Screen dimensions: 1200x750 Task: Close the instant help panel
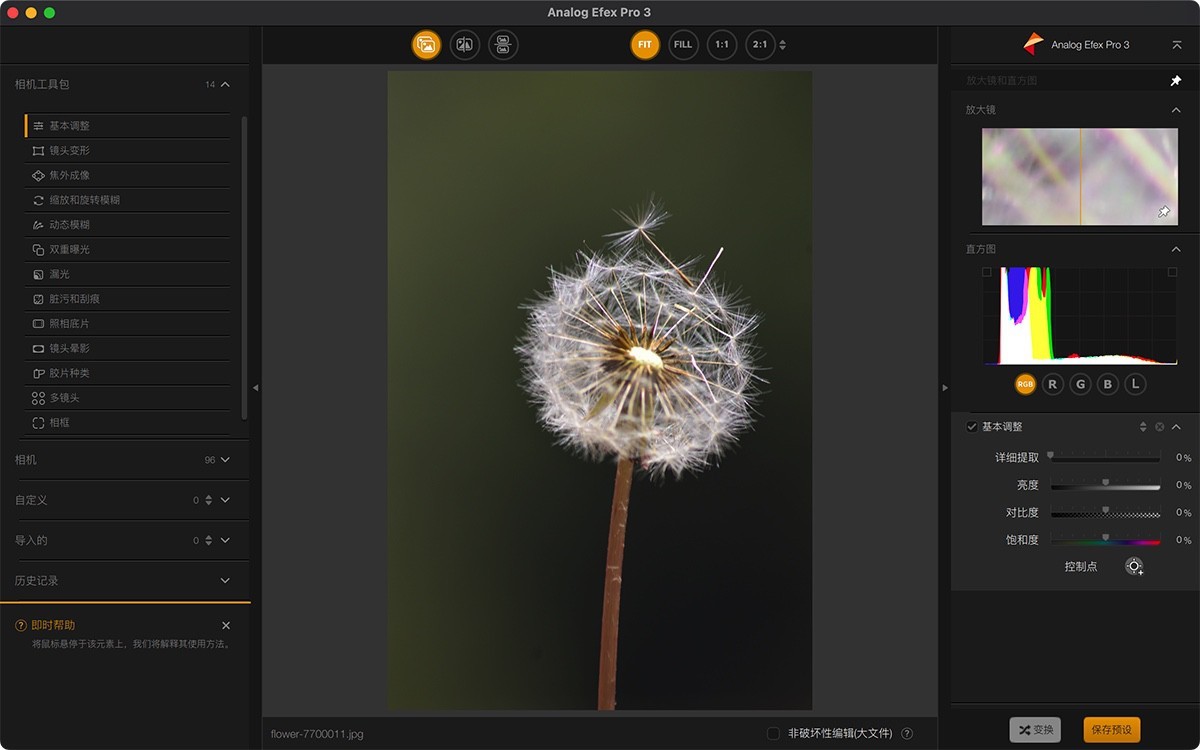tap(226, 626)
